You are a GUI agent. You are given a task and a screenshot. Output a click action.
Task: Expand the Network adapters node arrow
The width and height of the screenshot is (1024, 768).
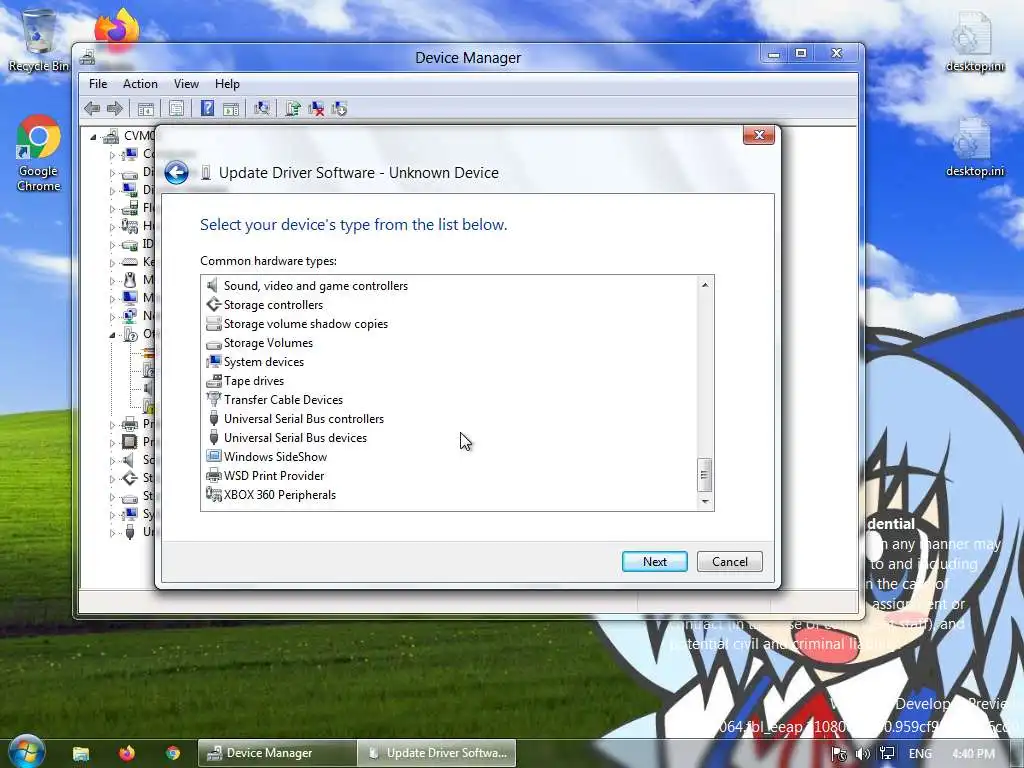pos(112,317)
